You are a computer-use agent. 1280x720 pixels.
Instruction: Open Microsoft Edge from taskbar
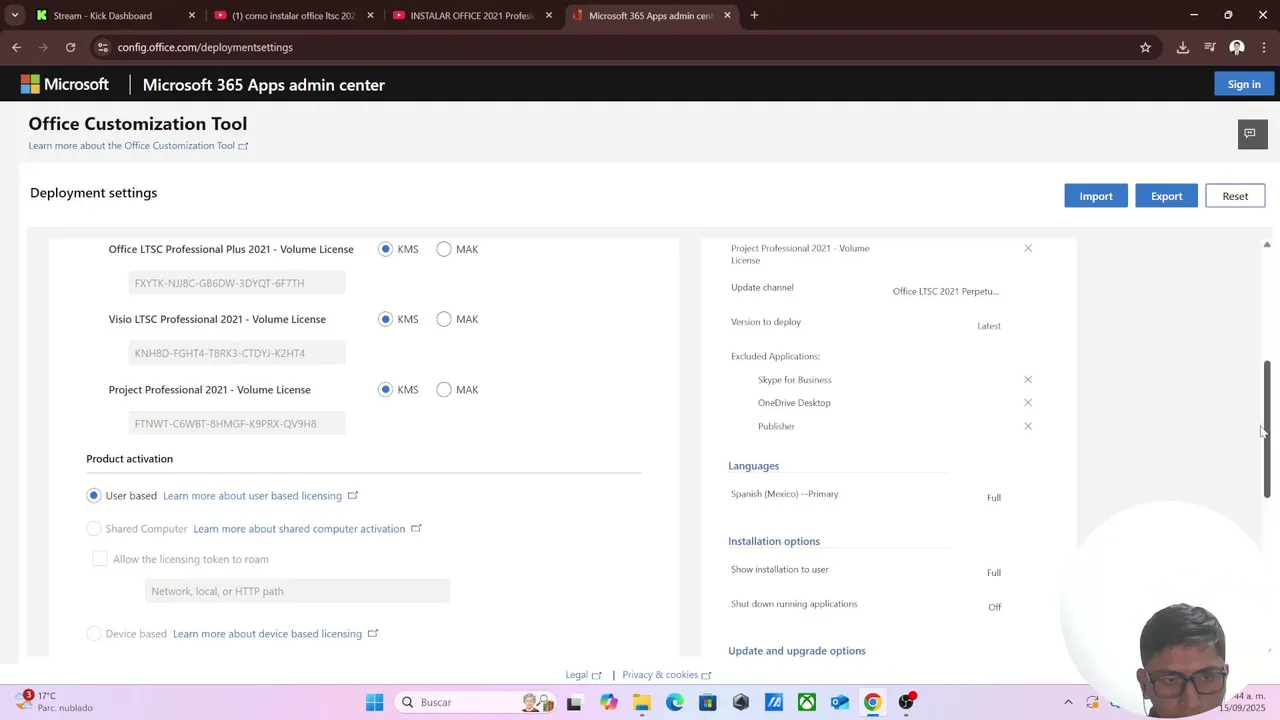(675, 702)
